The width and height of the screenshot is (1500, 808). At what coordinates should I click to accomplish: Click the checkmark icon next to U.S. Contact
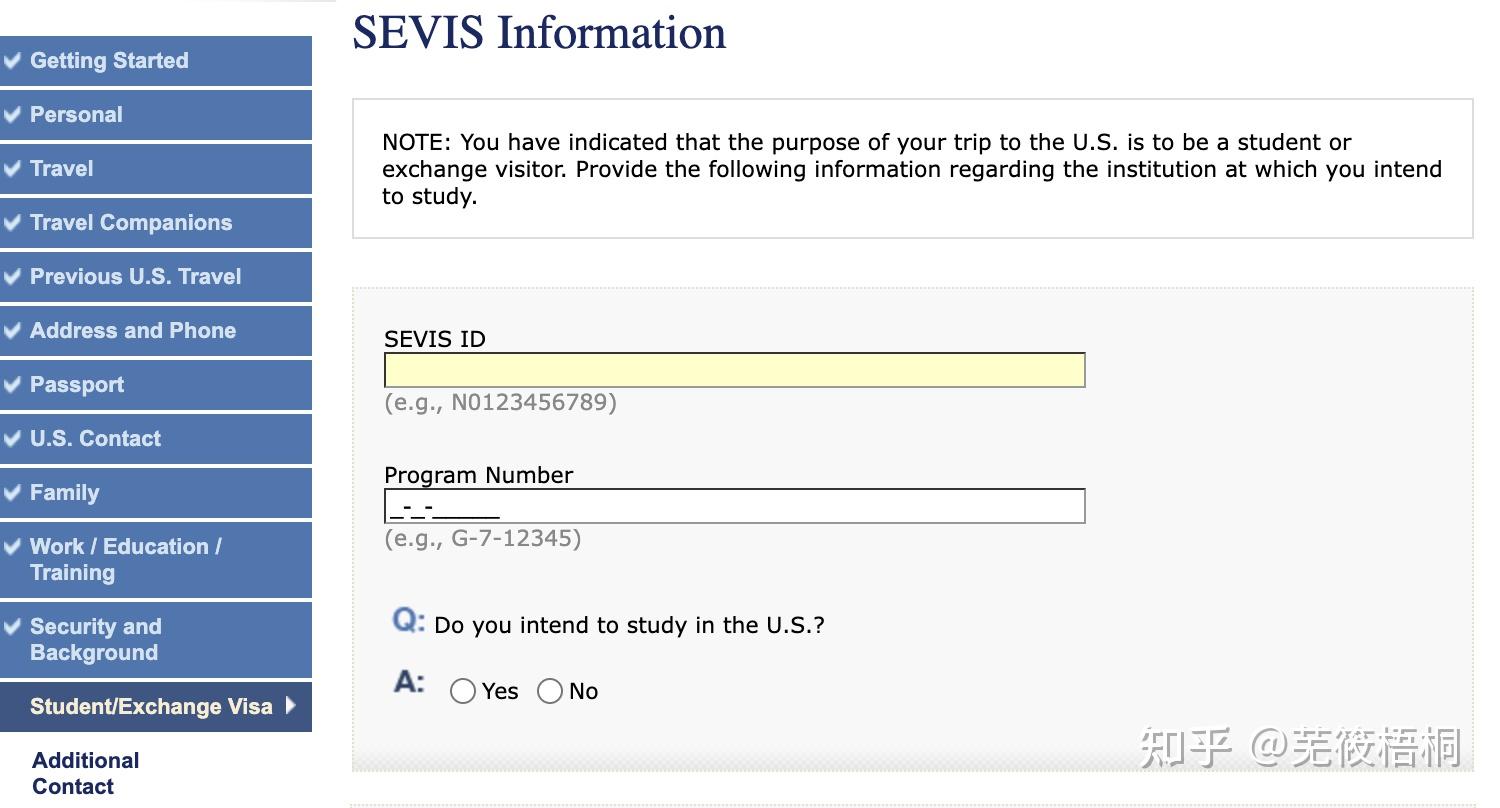[12, 438]
